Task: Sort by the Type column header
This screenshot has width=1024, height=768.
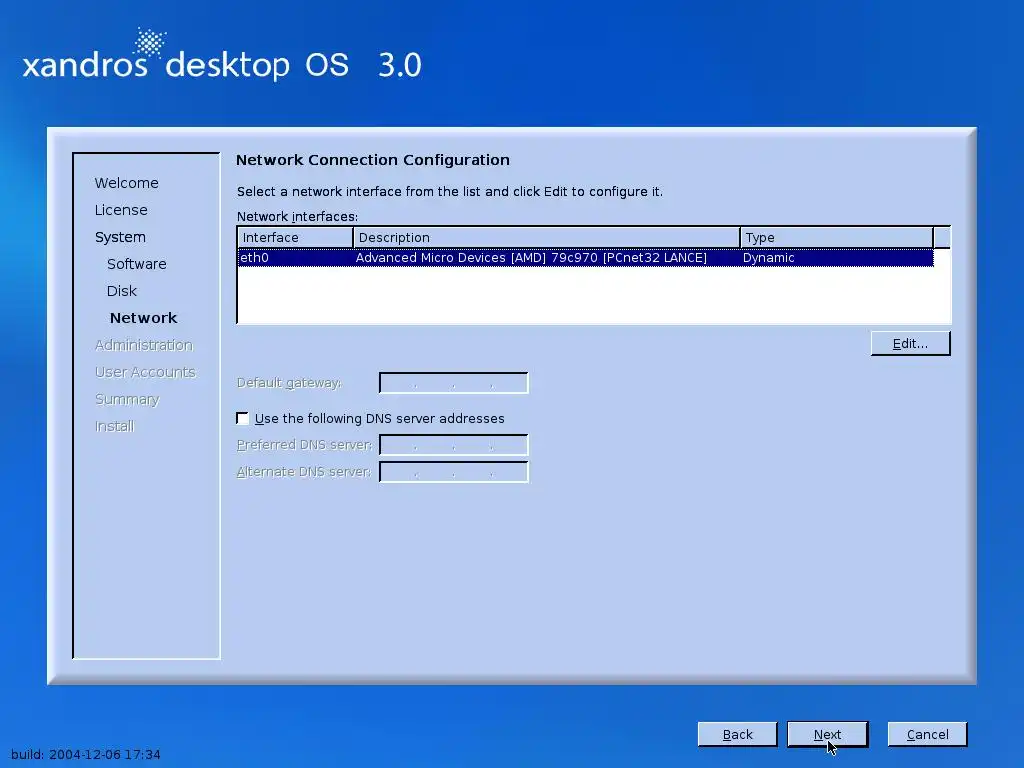Action: coord(837,238)
